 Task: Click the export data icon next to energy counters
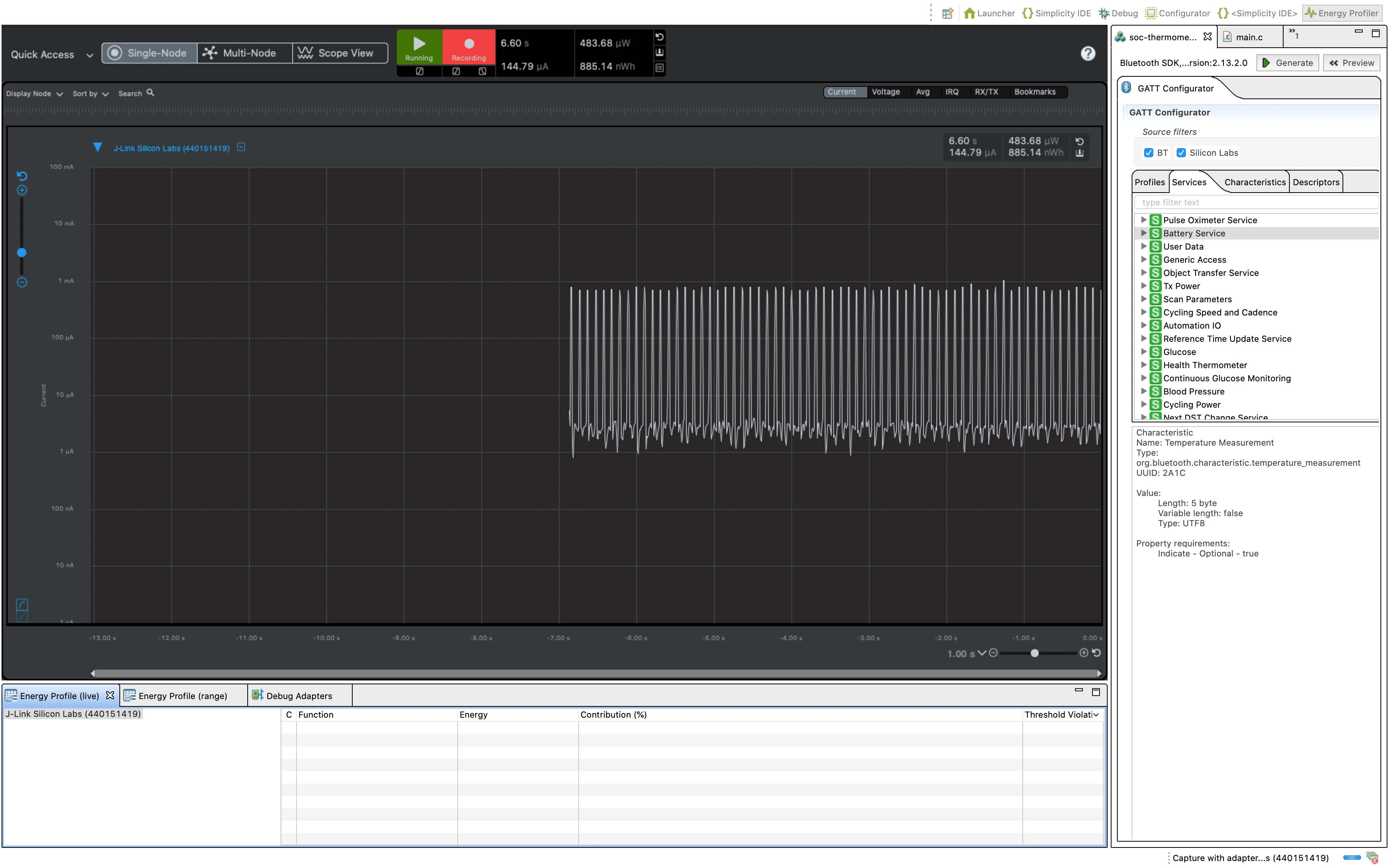660,52
